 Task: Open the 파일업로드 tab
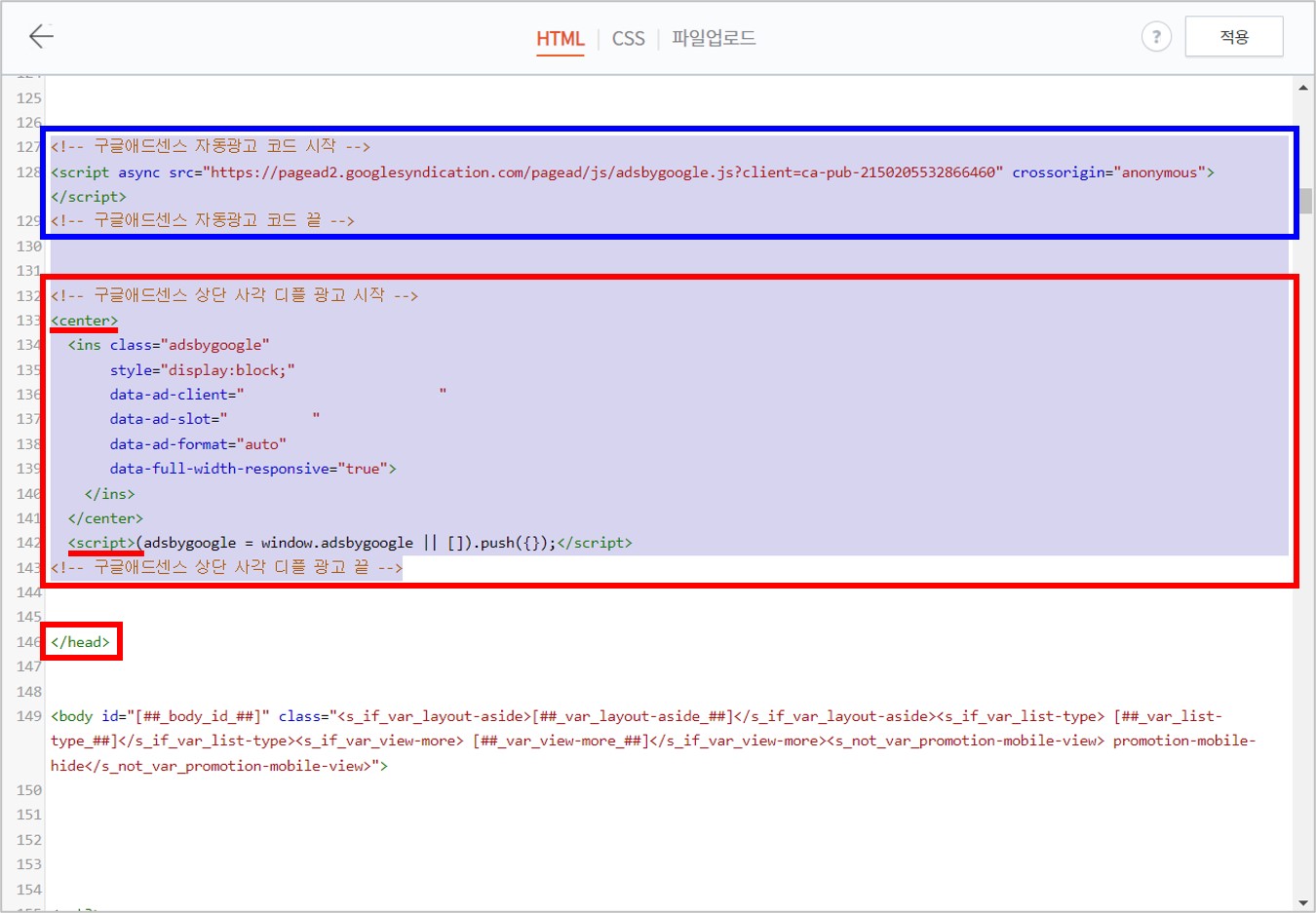coord(714,38)
